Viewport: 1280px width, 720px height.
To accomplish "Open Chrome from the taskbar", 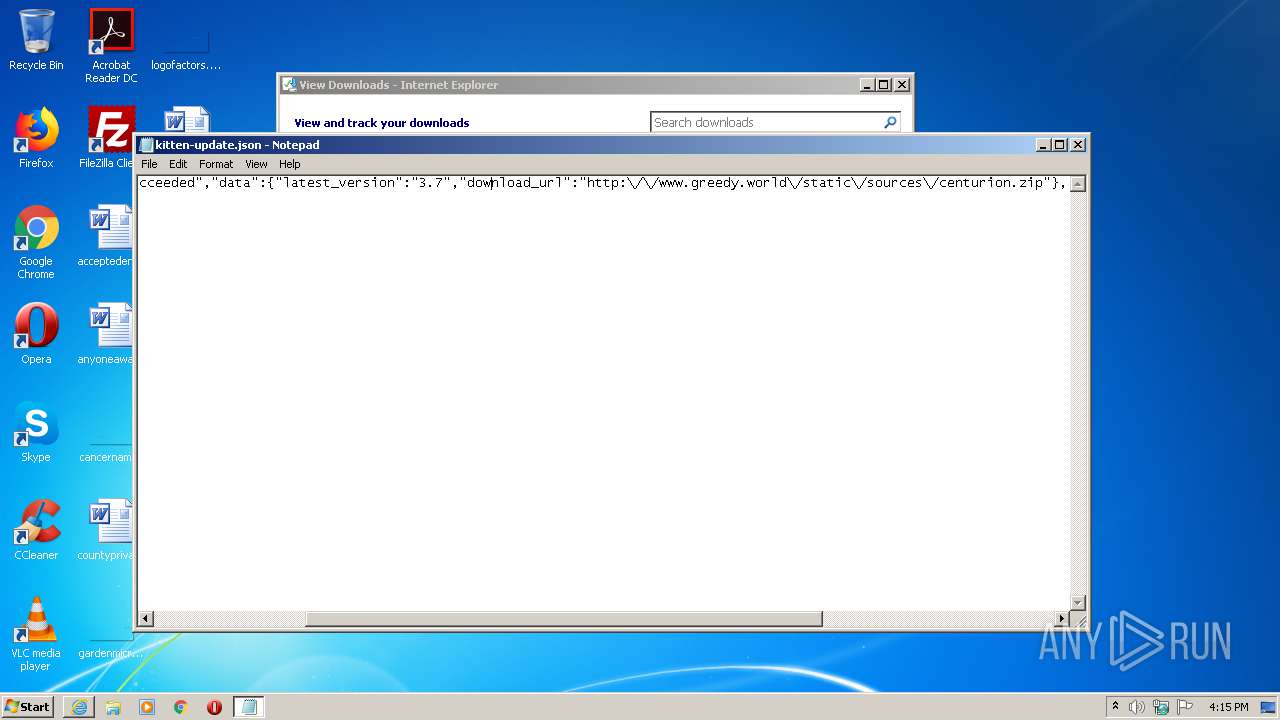I will (x=181, y=706).
